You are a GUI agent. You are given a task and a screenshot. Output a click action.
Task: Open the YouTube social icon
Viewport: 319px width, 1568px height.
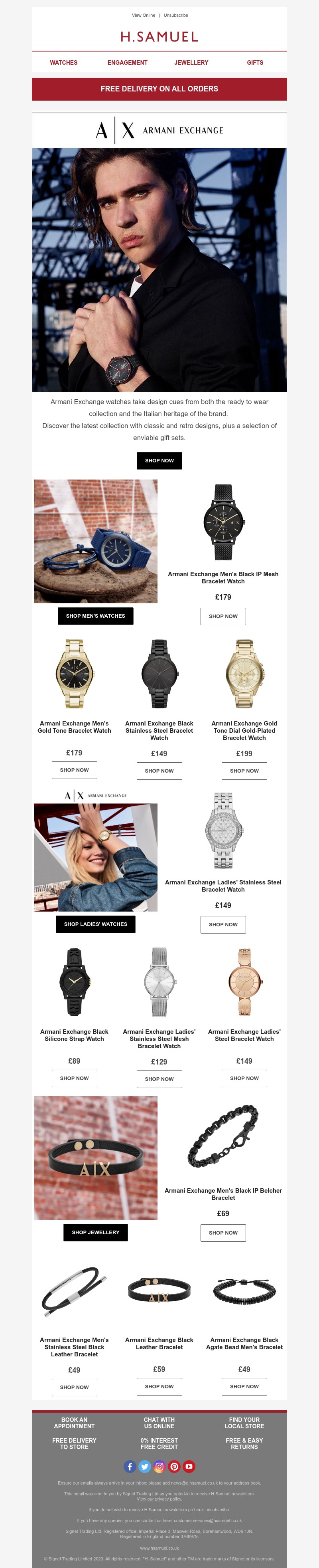click(189, 1466)
